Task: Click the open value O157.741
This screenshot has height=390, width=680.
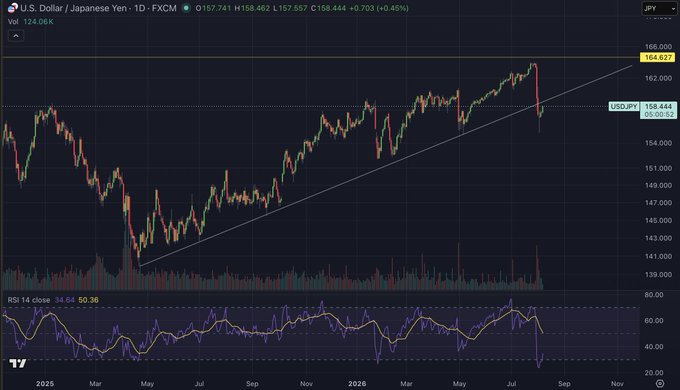Action: (x=213, y=8)
